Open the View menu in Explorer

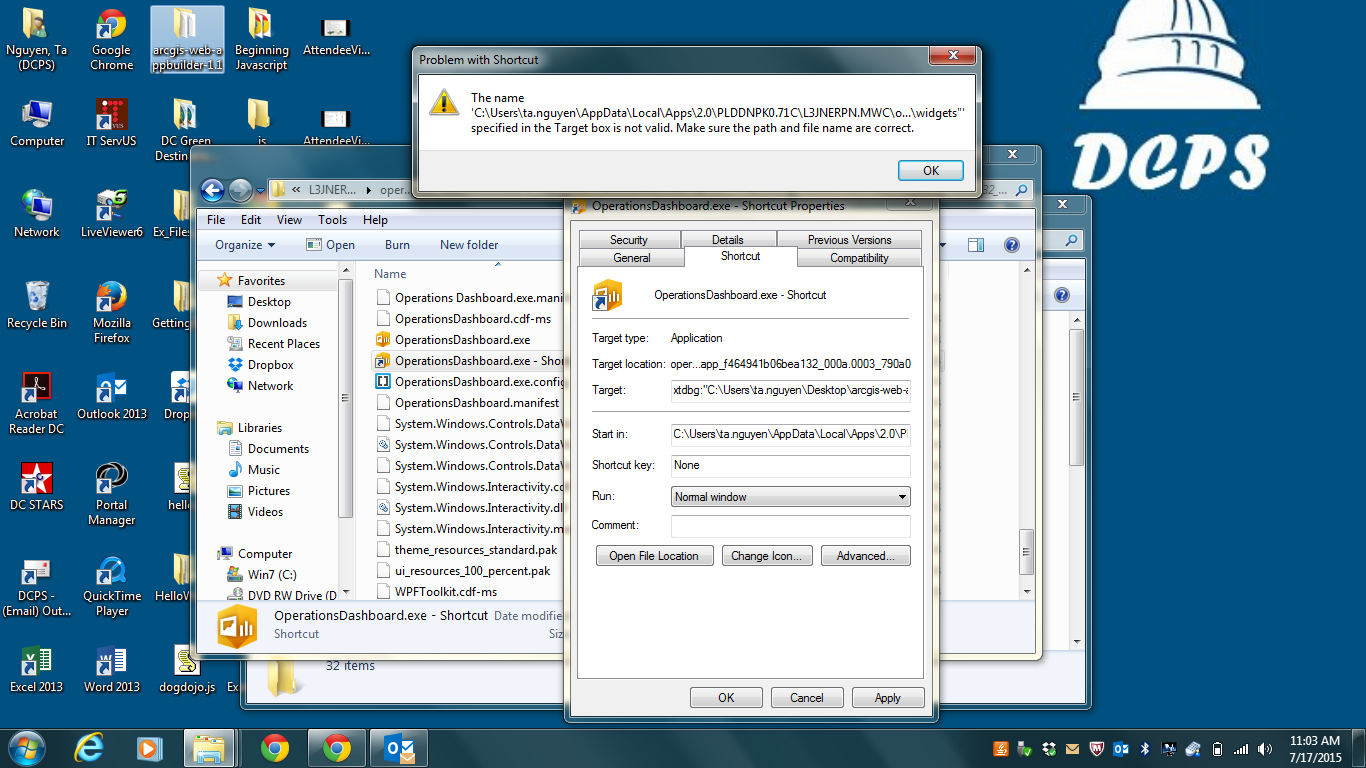click(289, 220)
